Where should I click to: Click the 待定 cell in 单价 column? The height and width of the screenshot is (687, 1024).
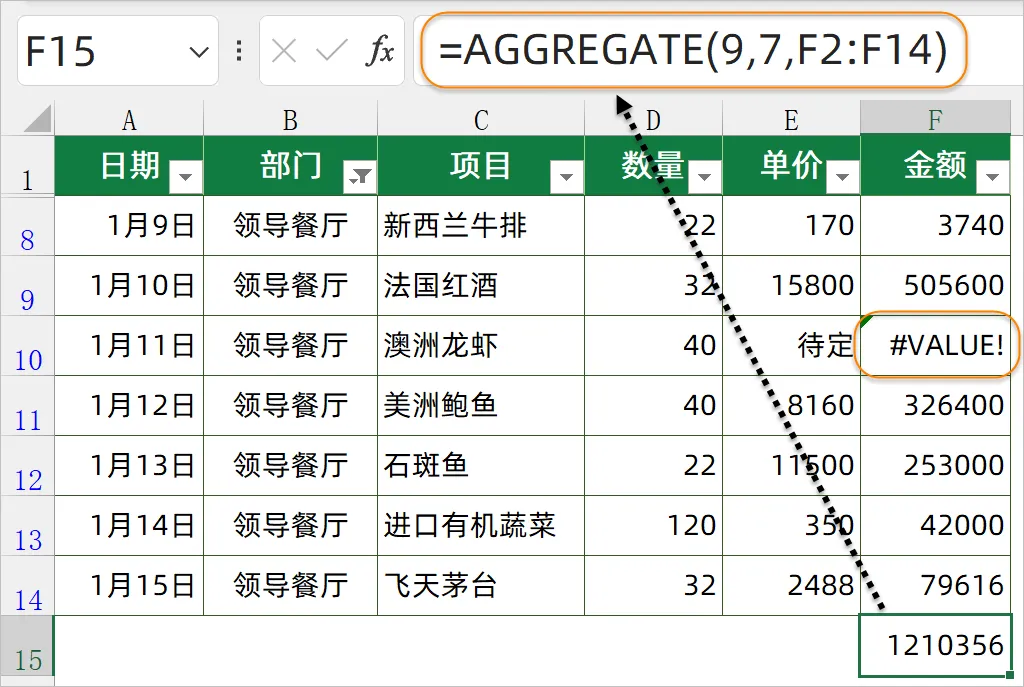point(791,346)
